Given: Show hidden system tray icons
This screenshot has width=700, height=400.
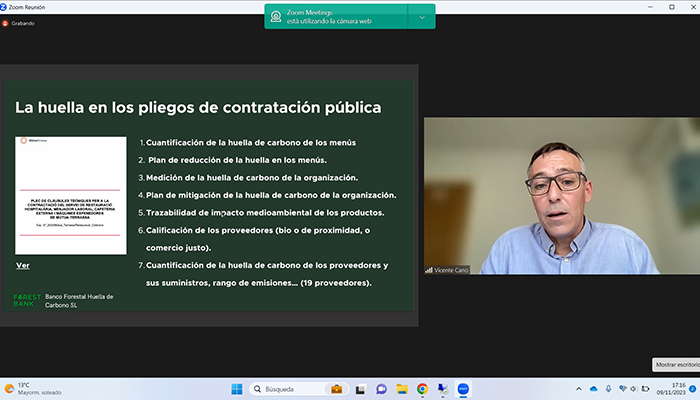Looking at the screenshot, I should 577,388.
